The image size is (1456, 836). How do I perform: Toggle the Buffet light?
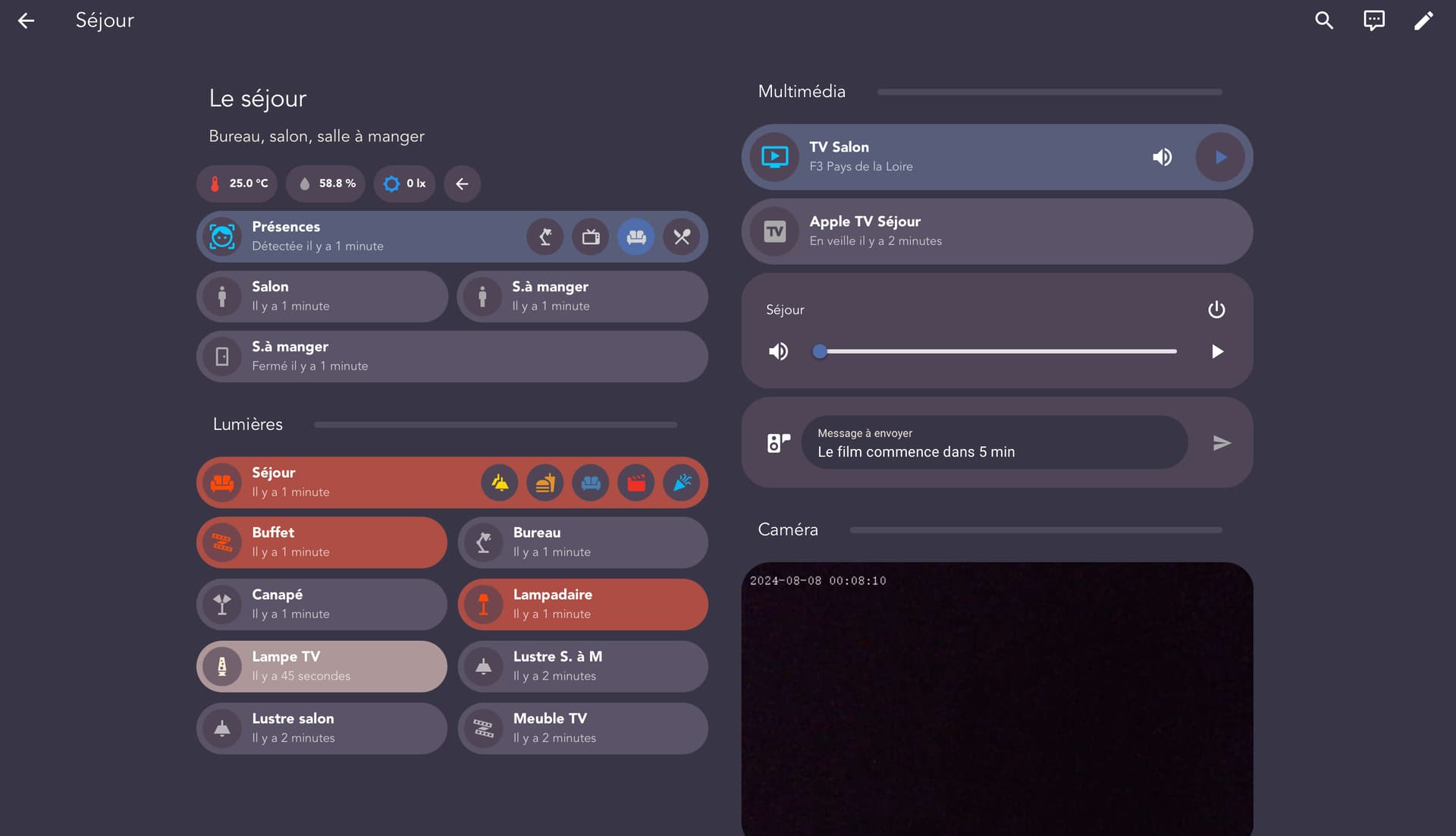click(322, 542)
